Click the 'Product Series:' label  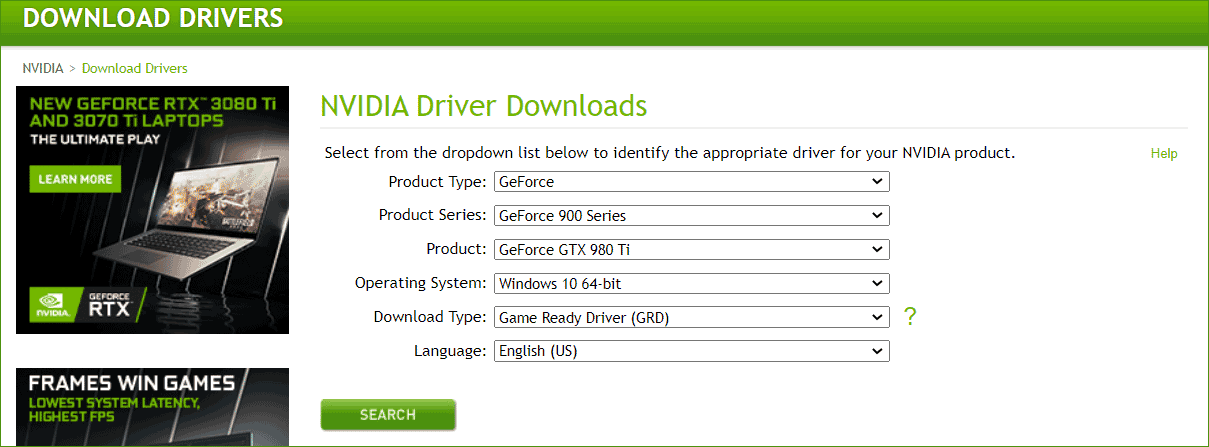tap(433, 216)
